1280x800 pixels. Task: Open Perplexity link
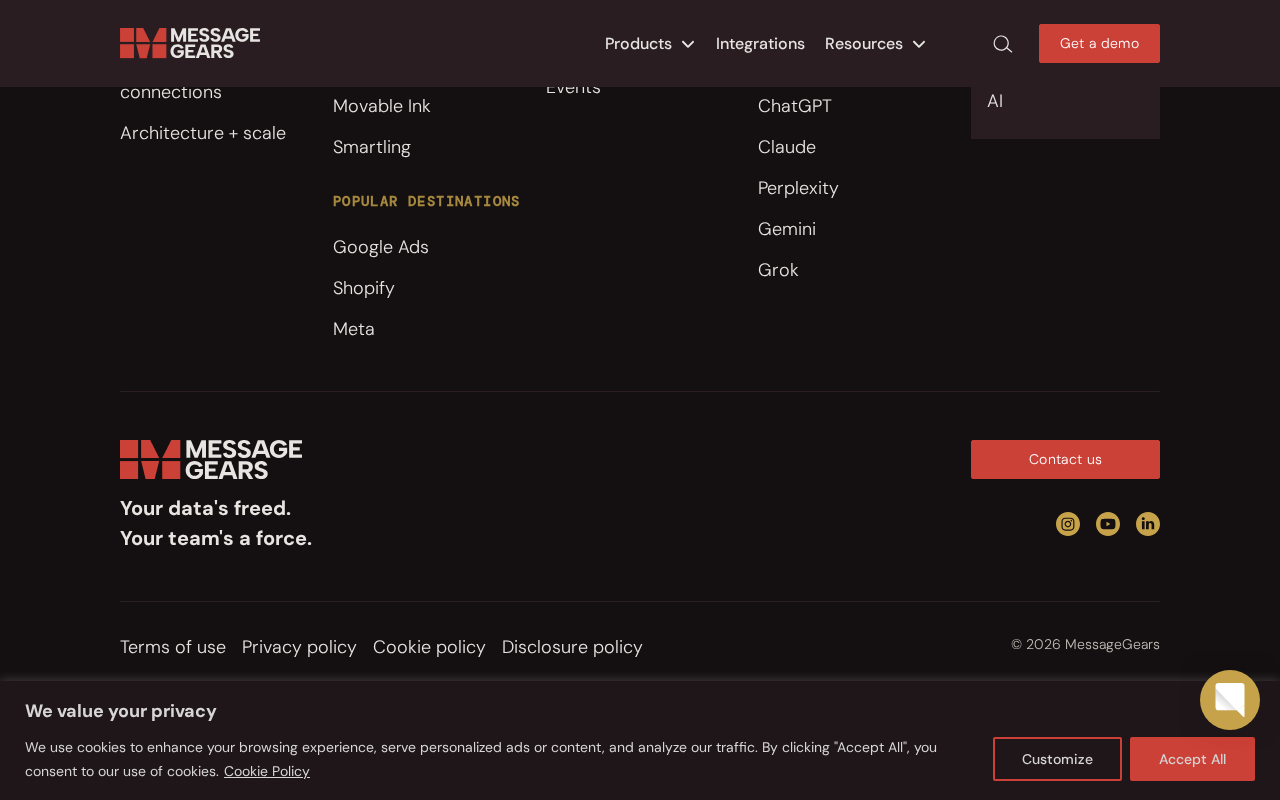tap(798, 188)
